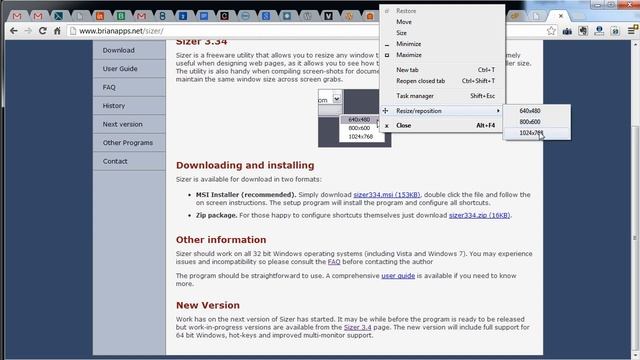This screenshot has width=640, height=360.
Task: Switch to the green B favicon tab
Action: (x=121, y=16)
